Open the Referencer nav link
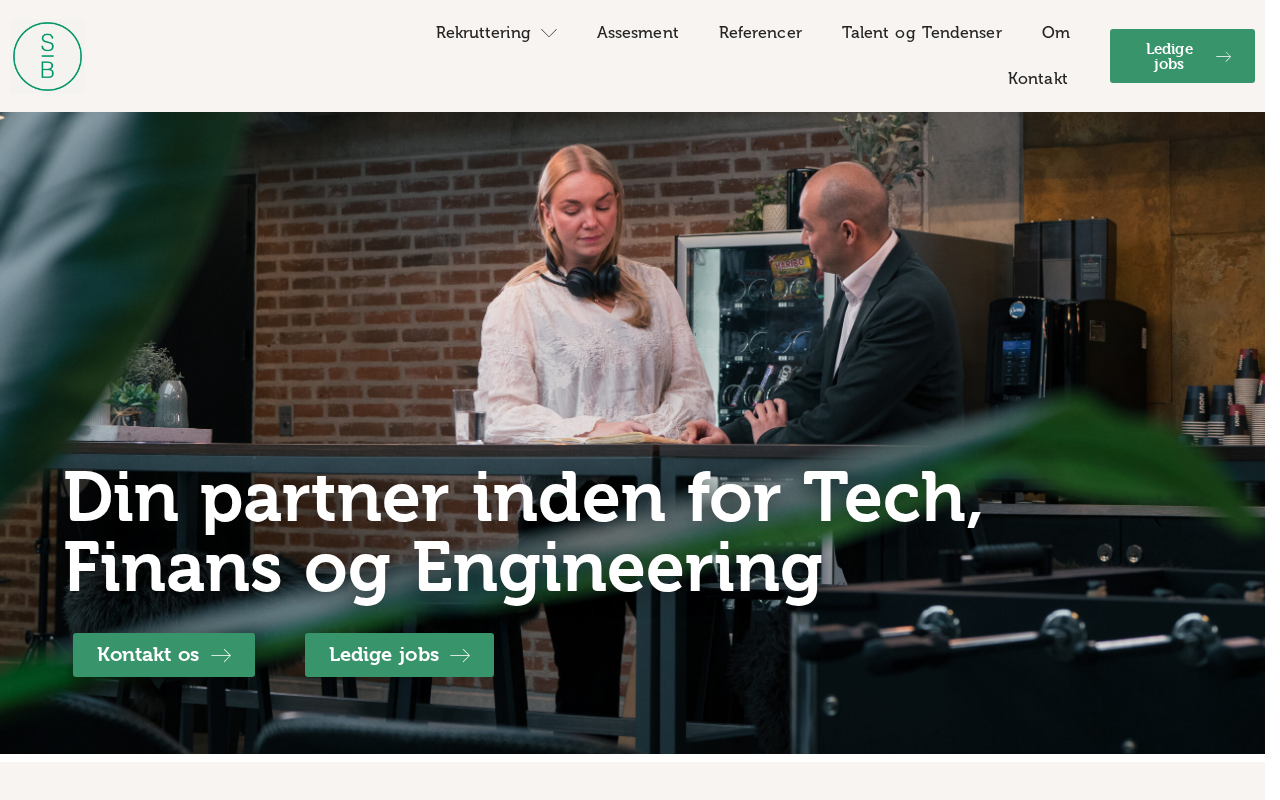 [x=760, y=33]
